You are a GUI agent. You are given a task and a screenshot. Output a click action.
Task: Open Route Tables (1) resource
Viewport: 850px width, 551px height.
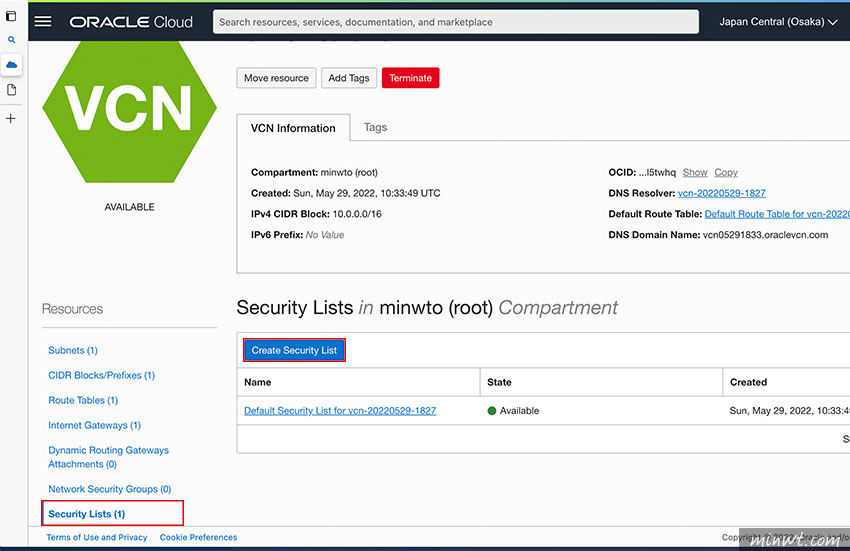(83, 400)
